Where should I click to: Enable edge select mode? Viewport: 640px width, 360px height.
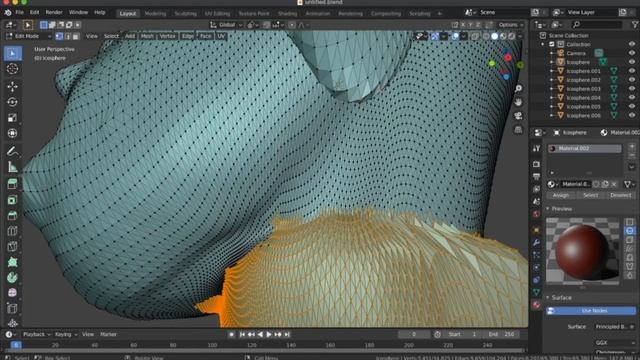[x=68, y=36]
